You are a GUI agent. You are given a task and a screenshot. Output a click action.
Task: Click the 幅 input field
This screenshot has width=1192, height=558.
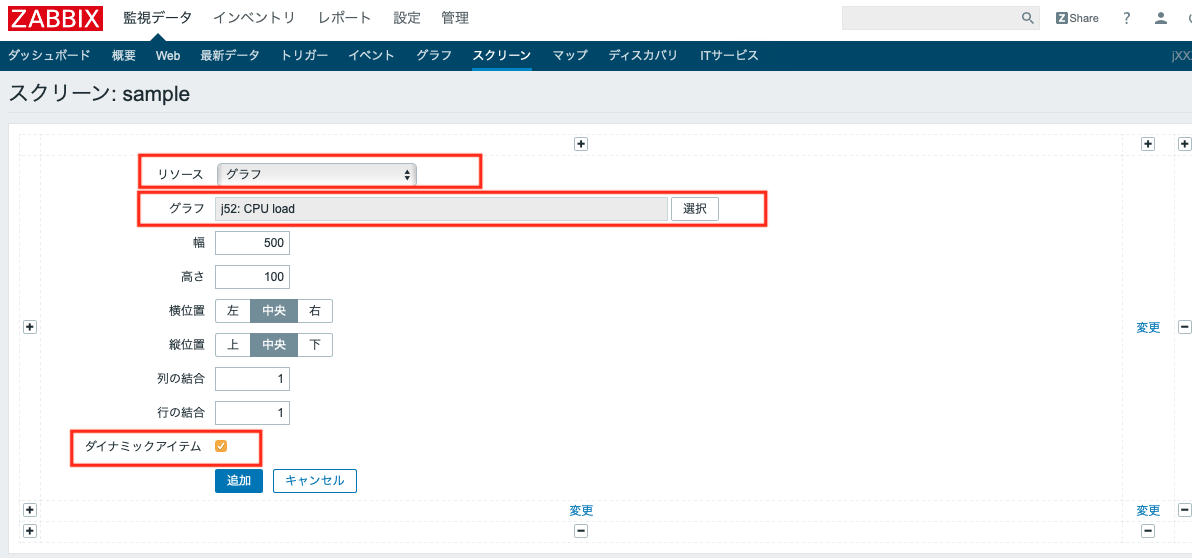[x=252, y=243]
